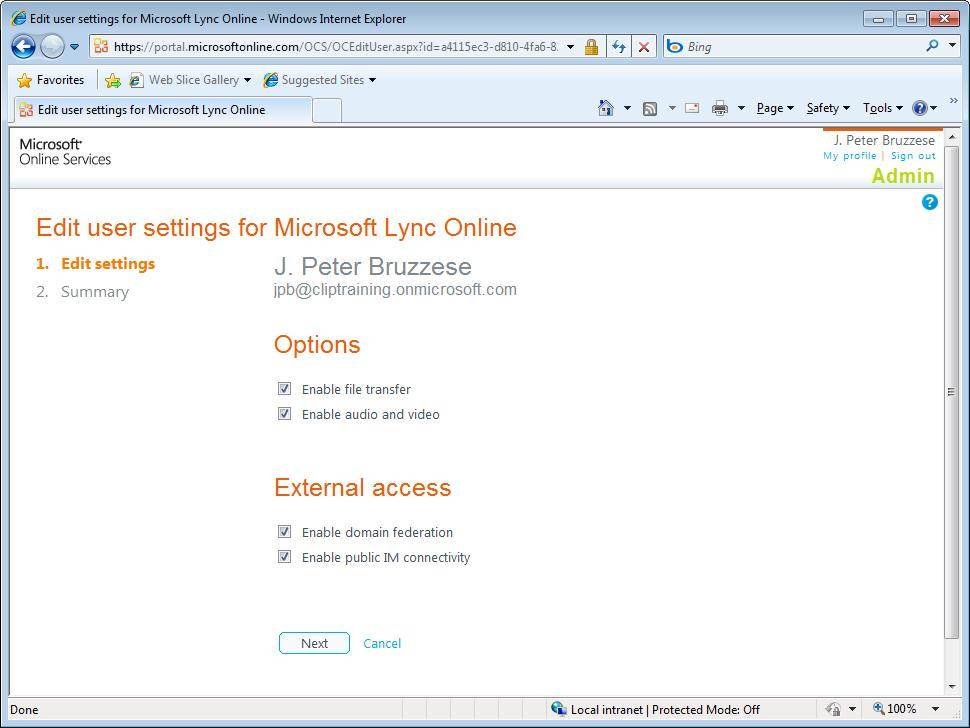Image resolution: width=970 pixels, height=728 pixels.
Task: Open the search provider dropdown arrow
Action: coord(953,45)
